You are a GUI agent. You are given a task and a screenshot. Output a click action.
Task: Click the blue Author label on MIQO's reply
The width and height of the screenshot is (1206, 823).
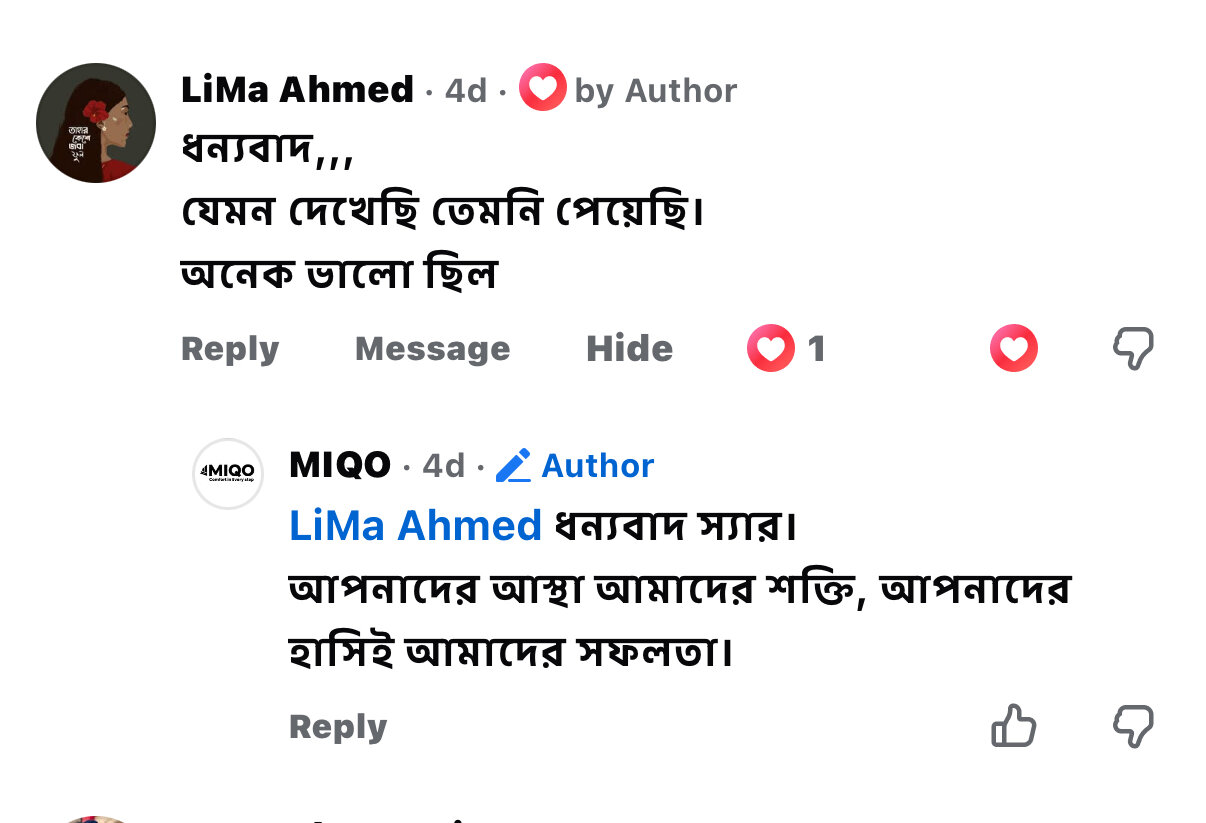click(x=598, y=466)
